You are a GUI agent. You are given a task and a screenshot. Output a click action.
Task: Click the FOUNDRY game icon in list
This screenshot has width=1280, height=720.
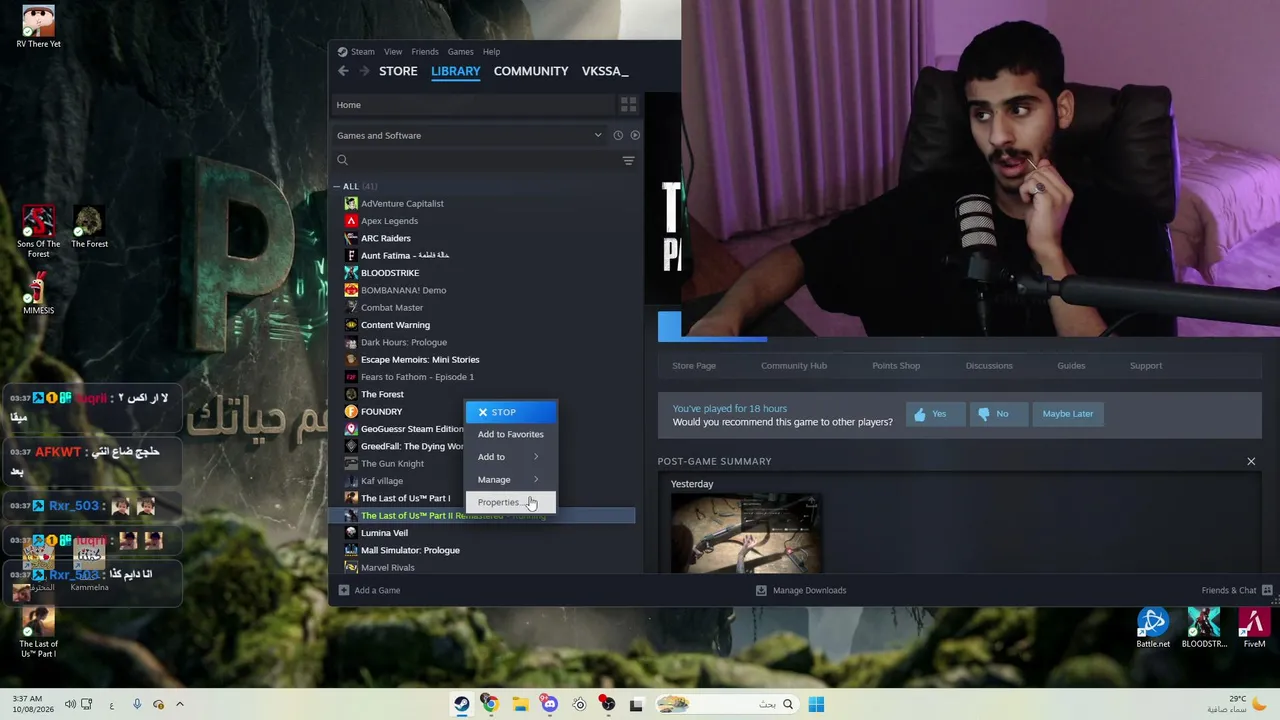coord(351,412)
